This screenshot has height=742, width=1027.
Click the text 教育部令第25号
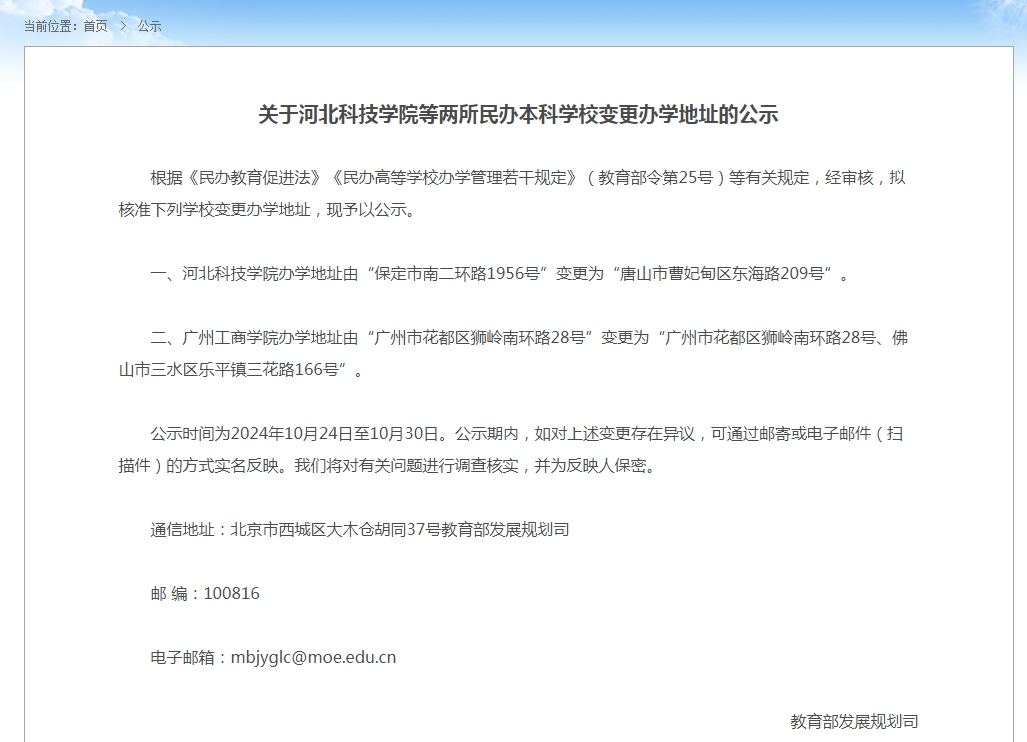(x=655, y=177)
